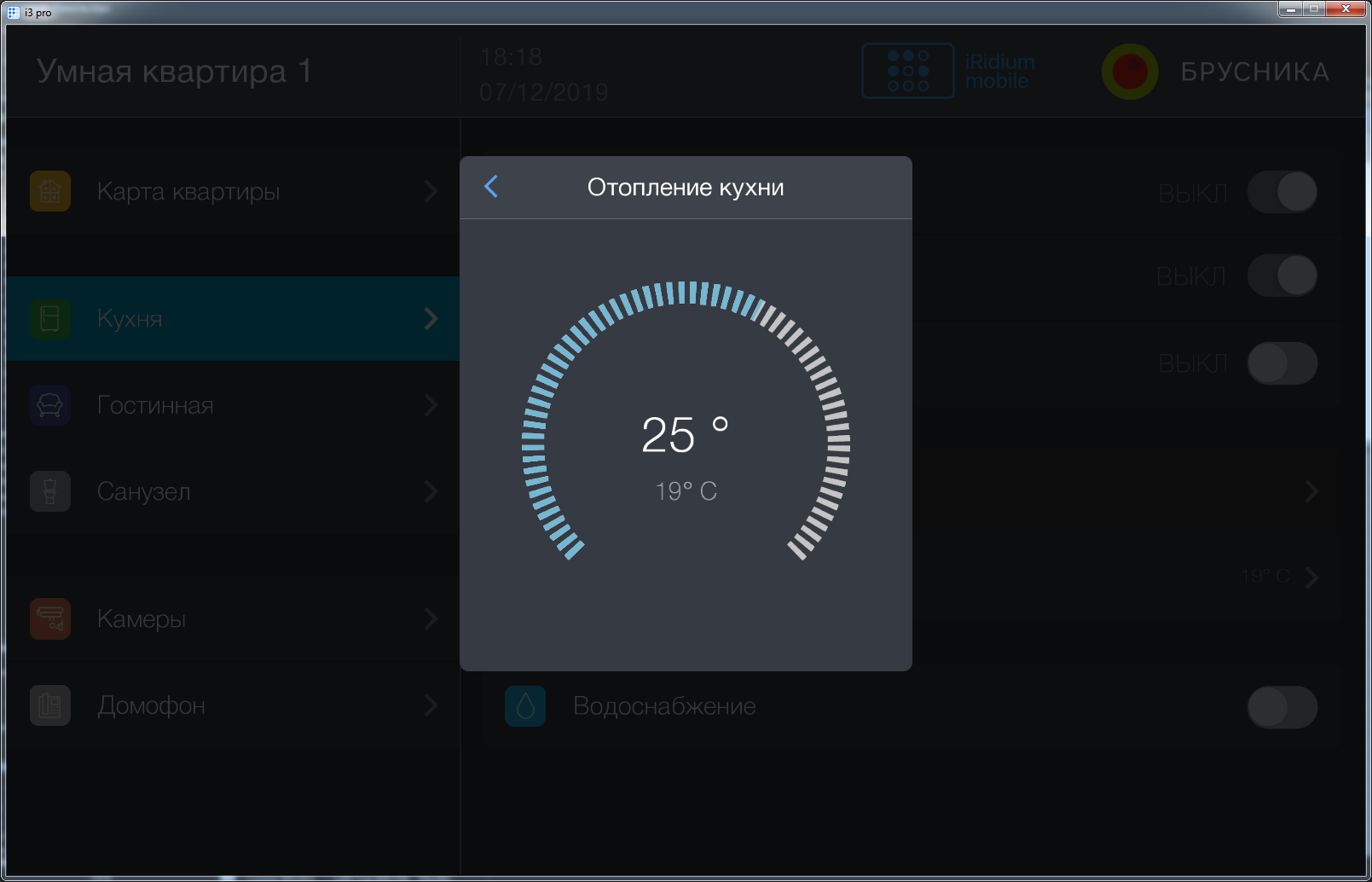This screenshot has height=882, width=1372.
Task: Click the Карта квартиры map icon
Action: 50,191
